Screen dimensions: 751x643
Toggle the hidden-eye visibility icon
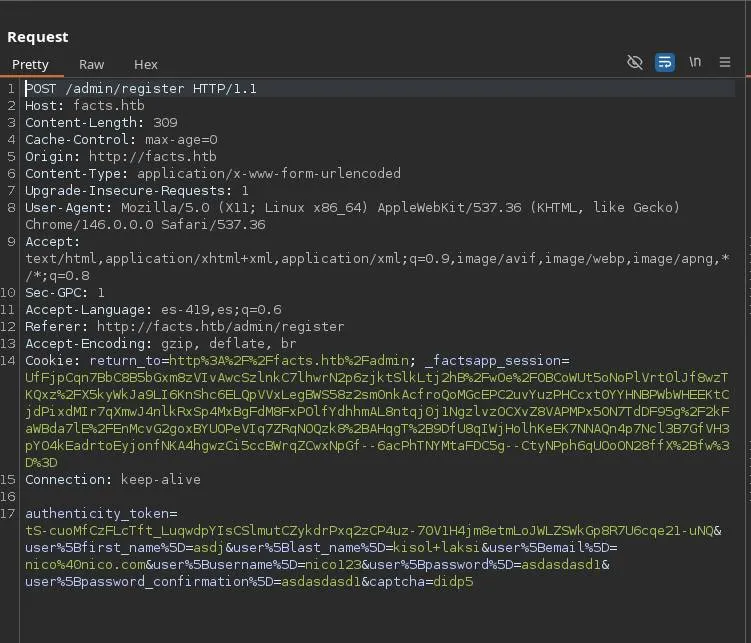pos(634,62)
